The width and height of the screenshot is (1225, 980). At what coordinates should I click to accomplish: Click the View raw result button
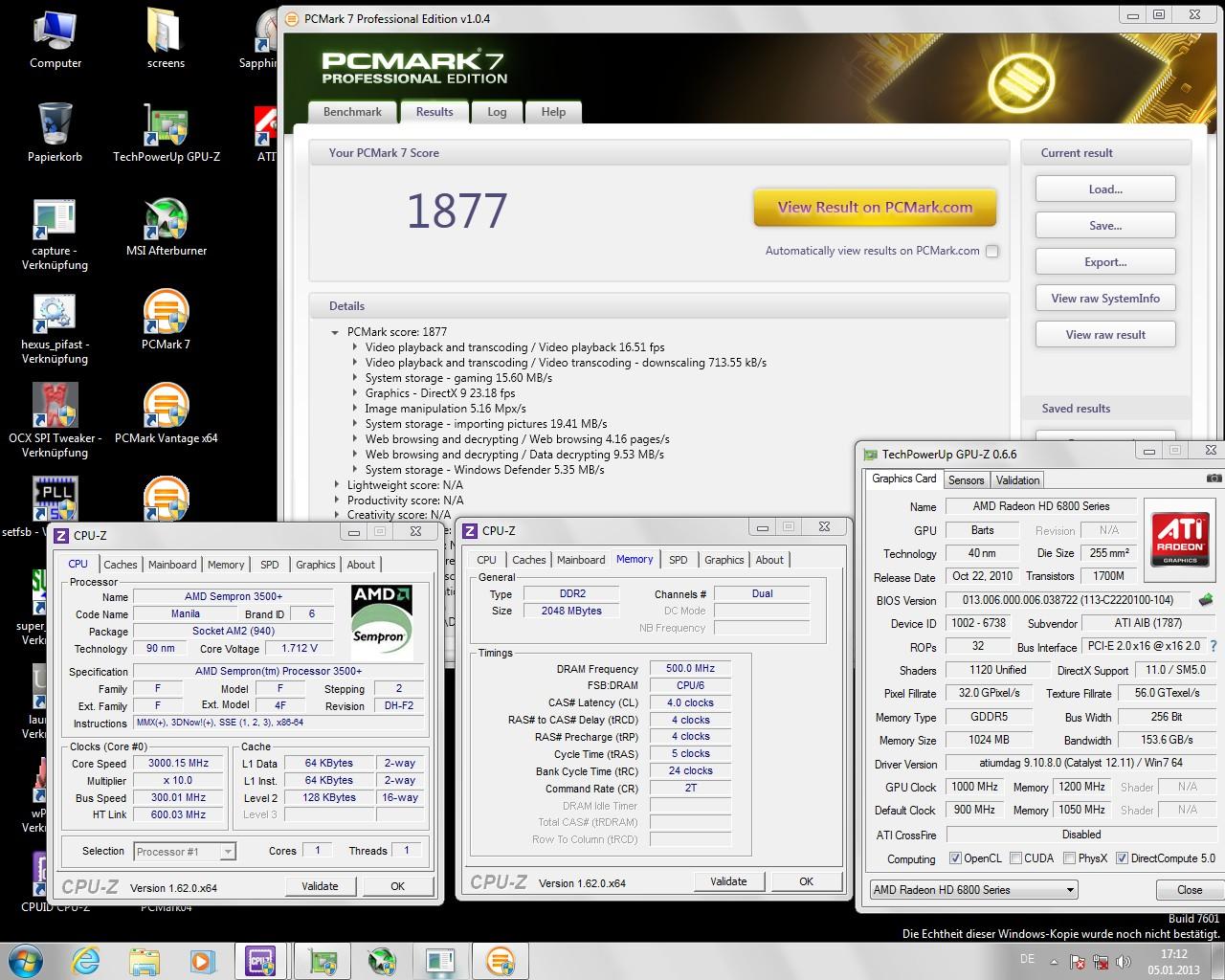1105,335
